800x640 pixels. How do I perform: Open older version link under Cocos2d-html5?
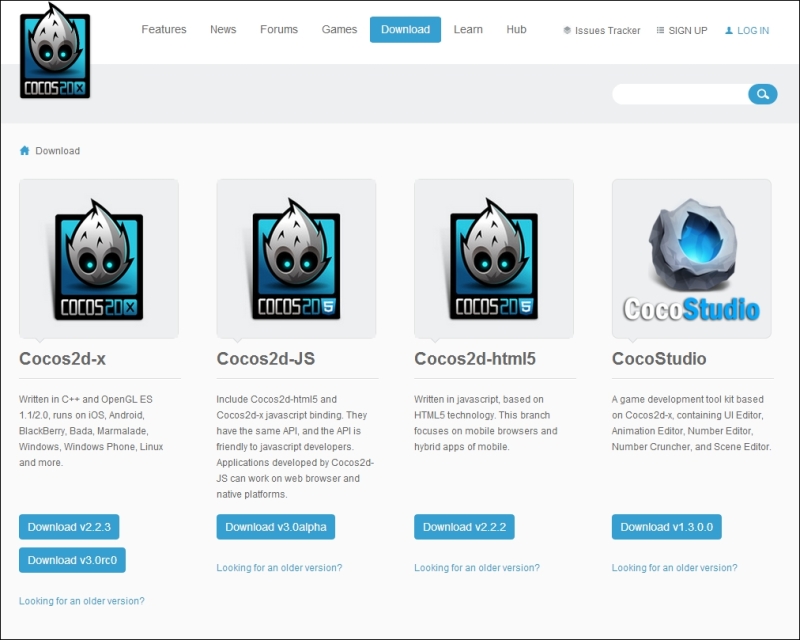[477, 568]
